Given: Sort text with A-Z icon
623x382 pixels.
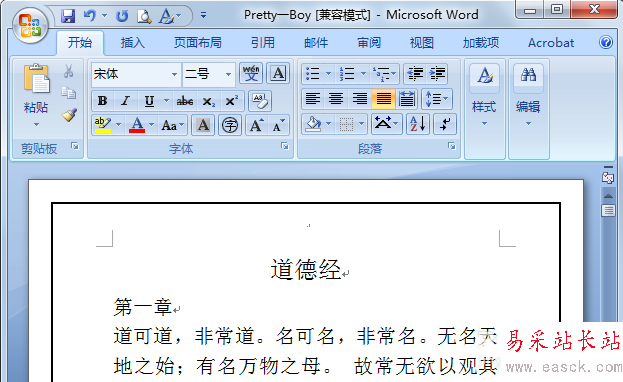Looking at the screenshot, I should [x=417, y=124].
